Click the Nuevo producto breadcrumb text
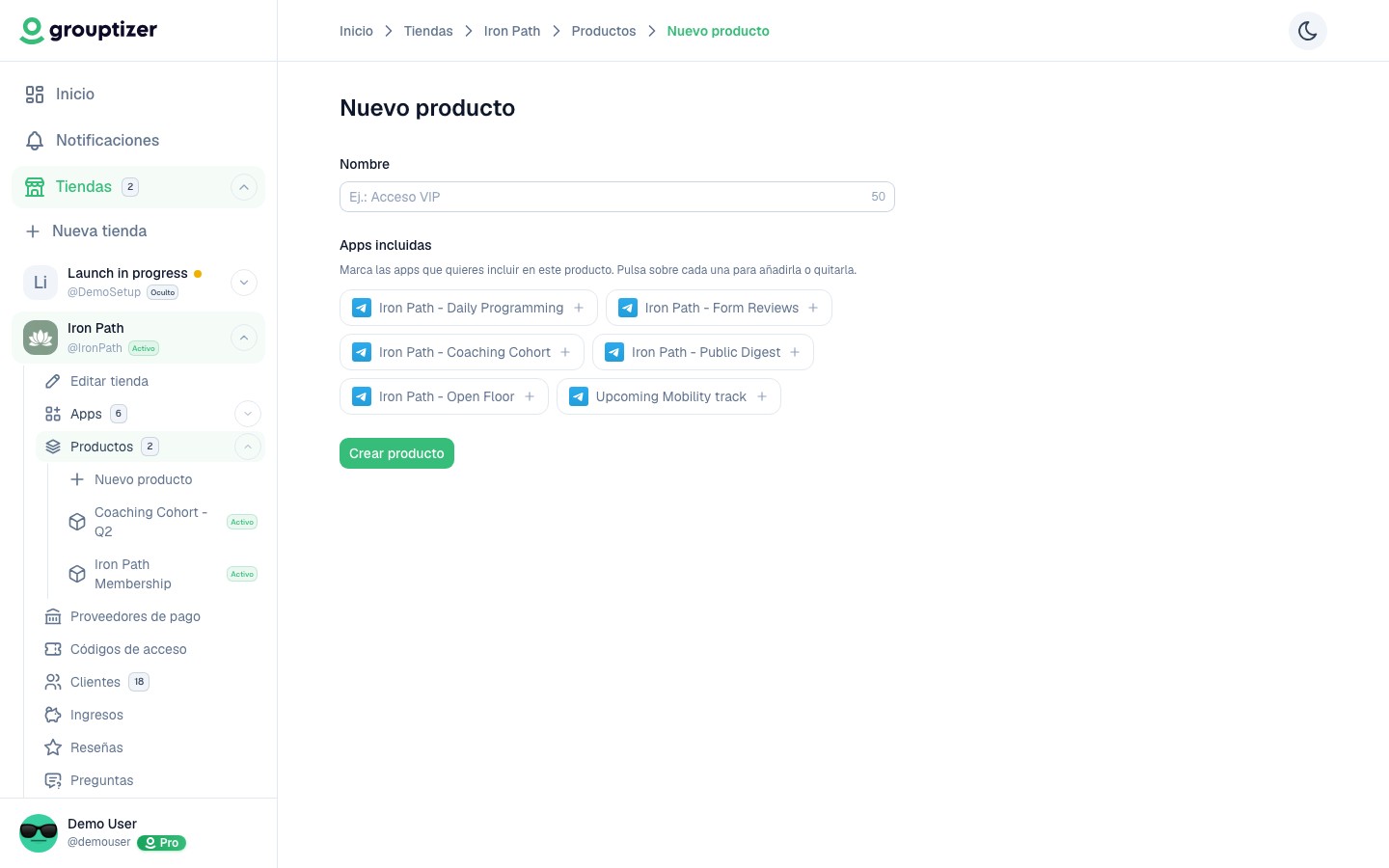This screenshot has width=1389, height=868. coord(719,31)
